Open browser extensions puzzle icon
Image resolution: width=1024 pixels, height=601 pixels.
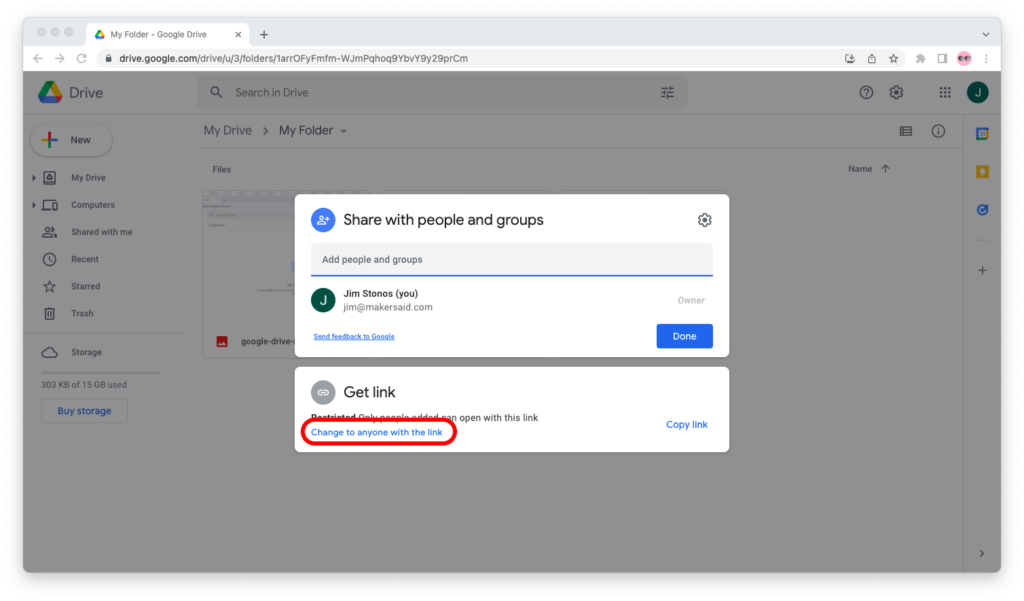[920, 59]
